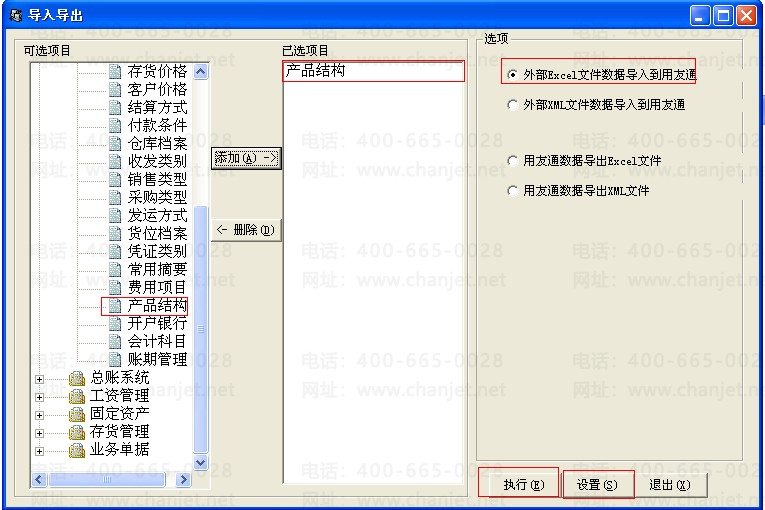Click the 执行(E) button
The height and width of the screenshot is (510, 765).
coord(523,485)
